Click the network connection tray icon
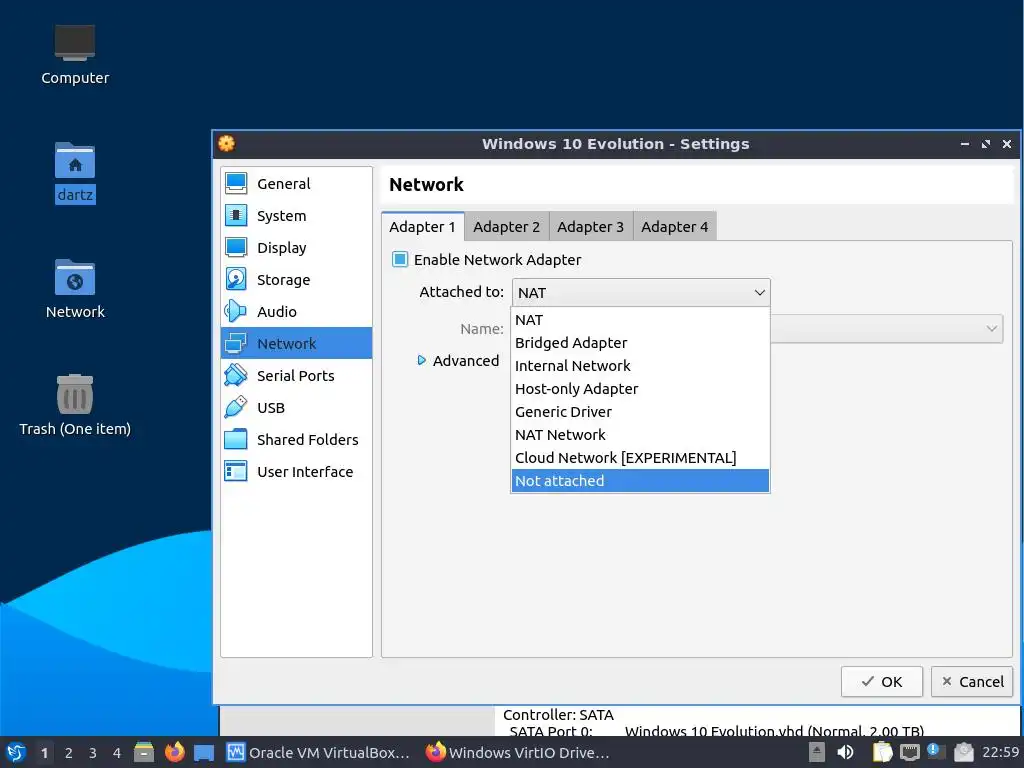 point(909,753)
